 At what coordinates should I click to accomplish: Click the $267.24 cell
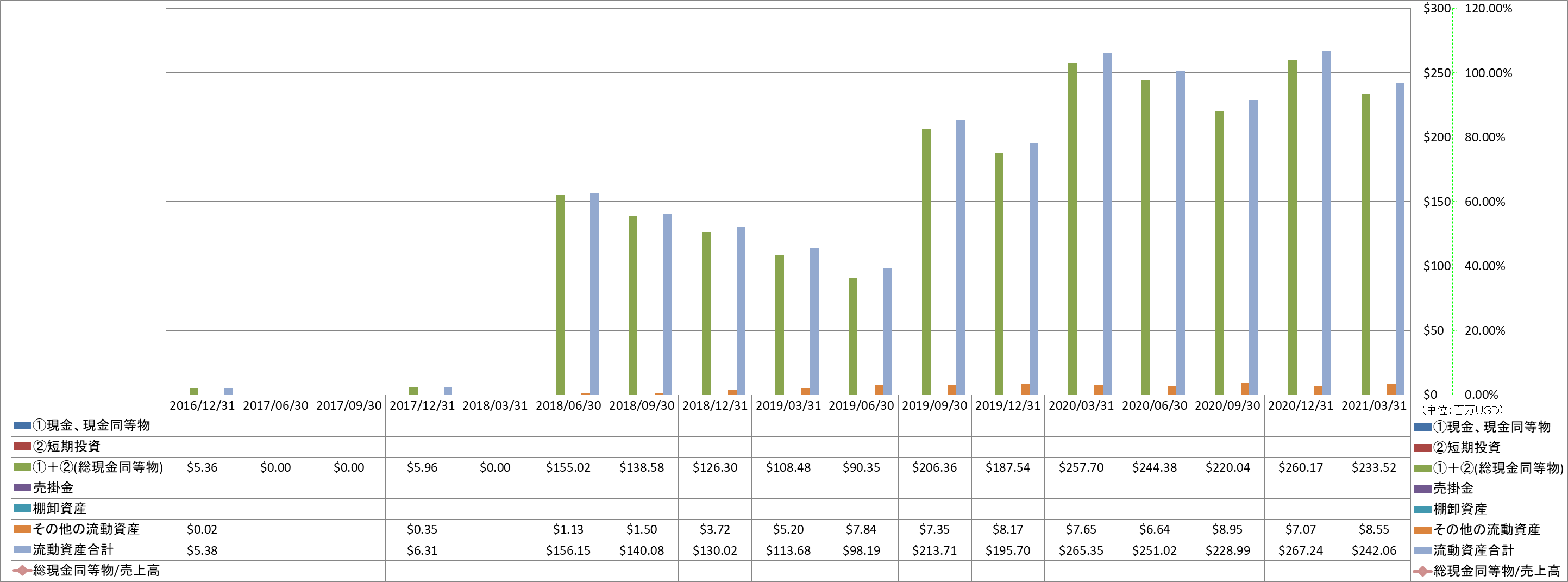click(x=1301, y=550)
